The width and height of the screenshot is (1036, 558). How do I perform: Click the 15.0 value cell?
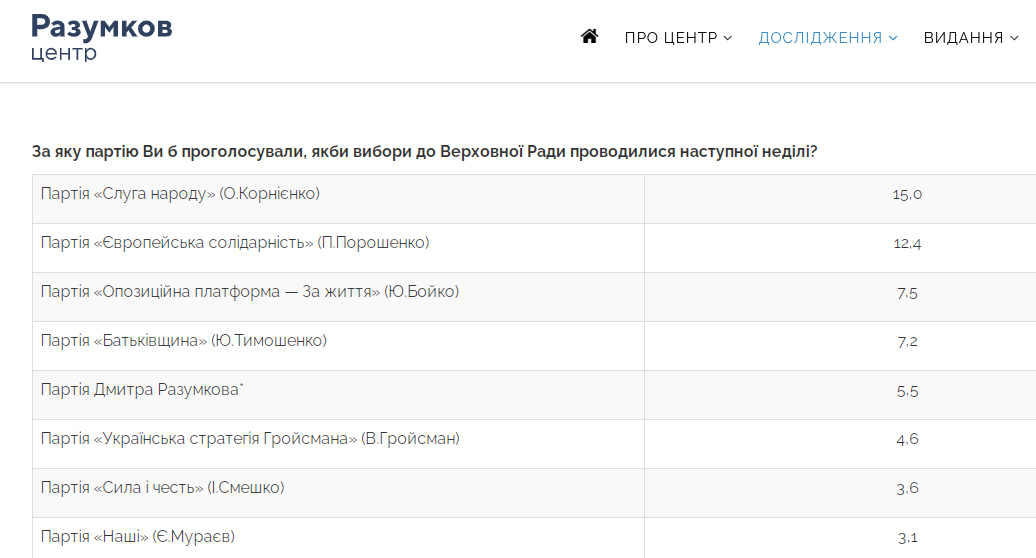pyautogui.click(x=840, y=199)
